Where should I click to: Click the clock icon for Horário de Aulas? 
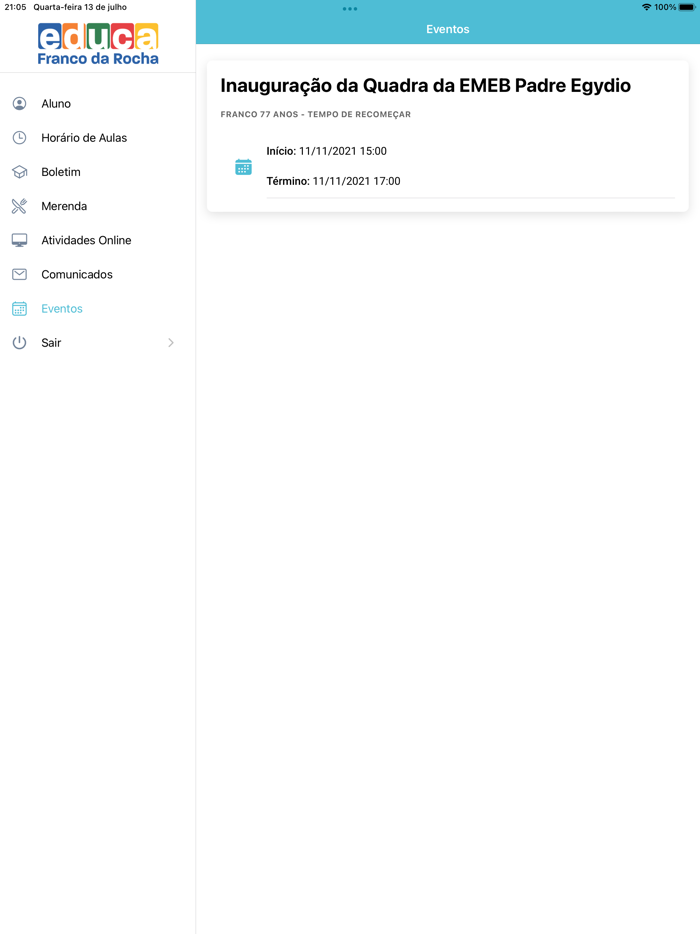20,138
